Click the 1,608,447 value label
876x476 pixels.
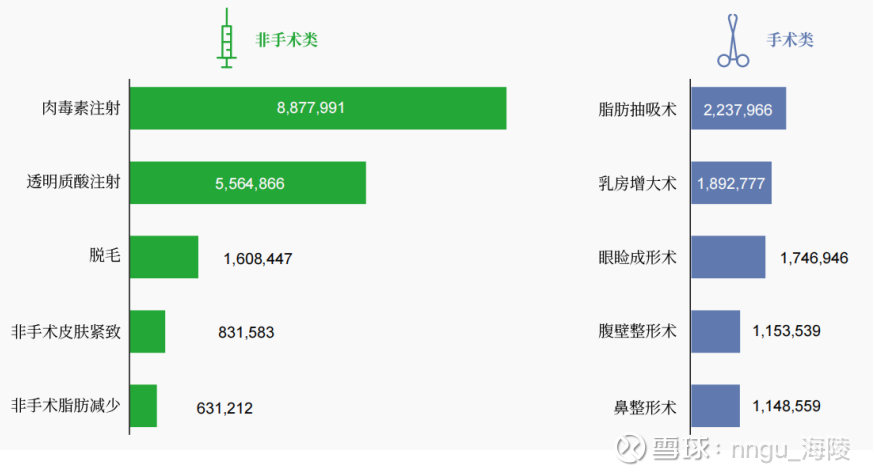(258, 259)
